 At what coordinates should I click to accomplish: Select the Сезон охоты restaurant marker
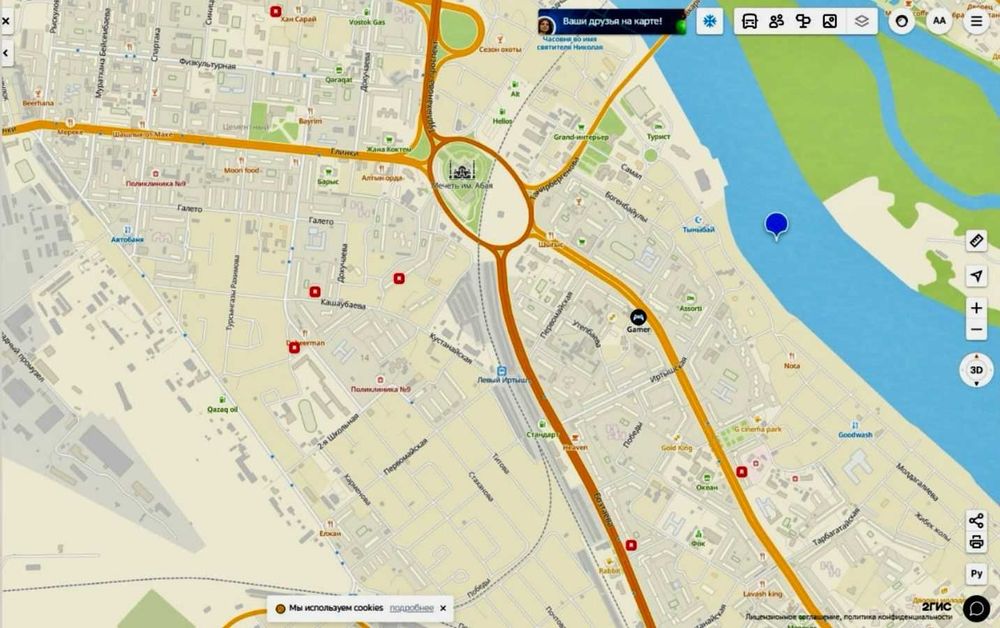(x=500, y=40)
